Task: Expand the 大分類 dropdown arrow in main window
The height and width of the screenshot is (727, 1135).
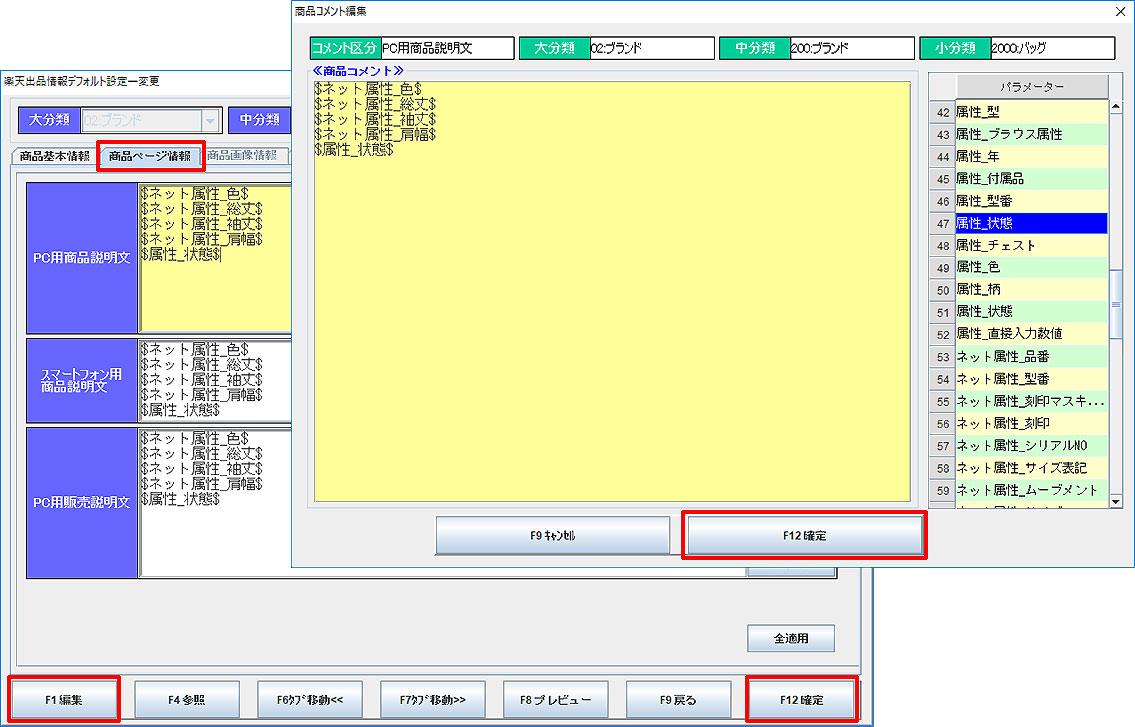Action: [210, 121]
